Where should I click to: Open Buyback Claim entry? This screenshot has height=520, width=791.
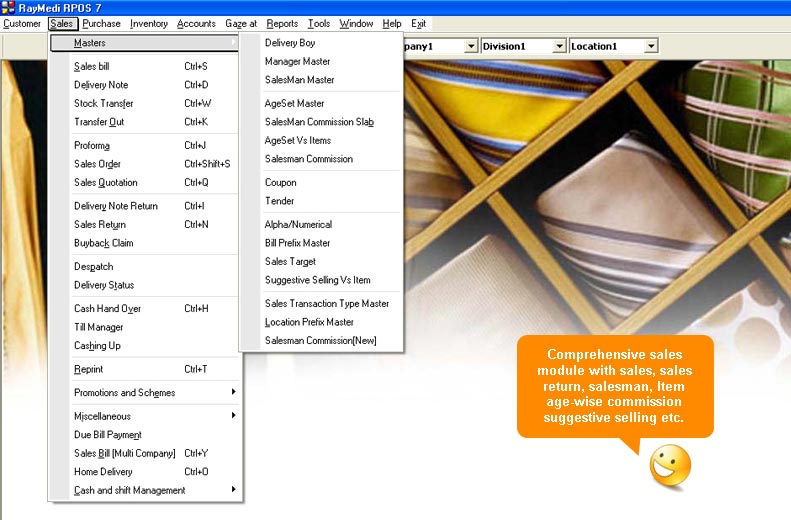click(x=145, y=243)
